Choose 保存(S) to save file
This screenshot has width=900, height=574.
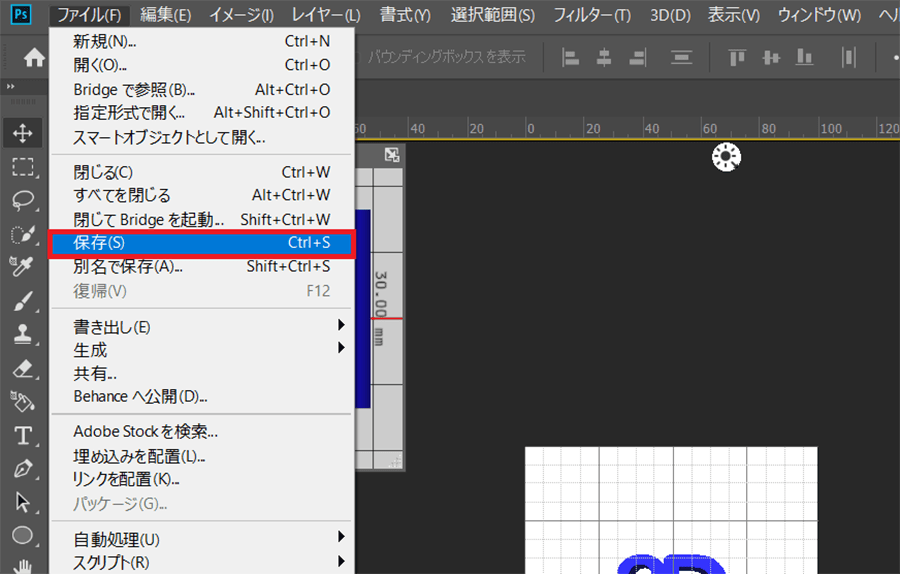pos(201,243)
